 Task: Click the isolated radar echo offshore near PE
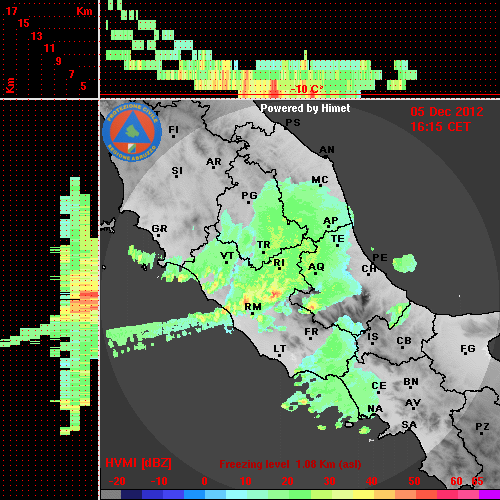click(x=404, y=263)
